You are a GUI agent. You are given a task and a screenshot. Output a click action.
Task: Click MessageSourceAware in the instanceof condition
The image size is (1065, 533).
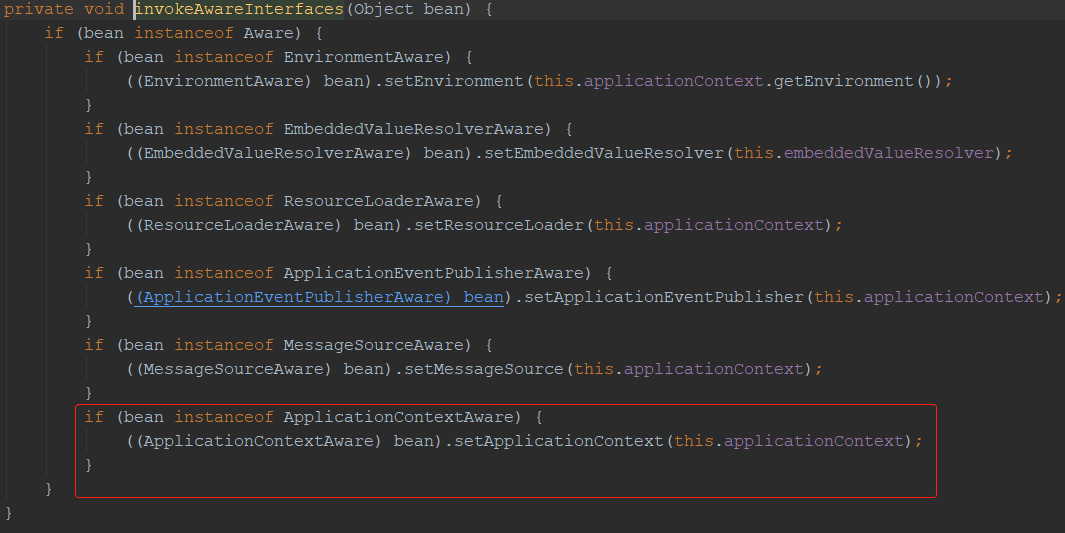(374, 345)
